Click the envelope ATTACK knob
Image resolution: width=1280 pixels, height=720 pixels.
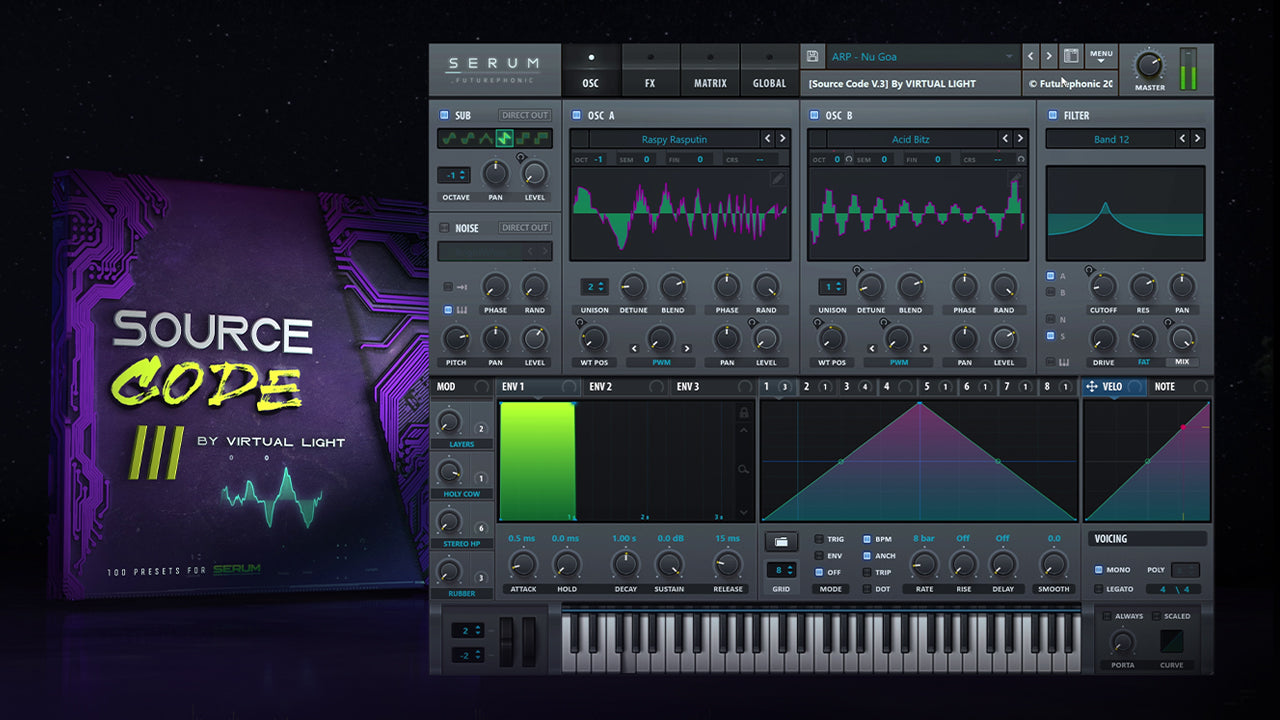521,565
